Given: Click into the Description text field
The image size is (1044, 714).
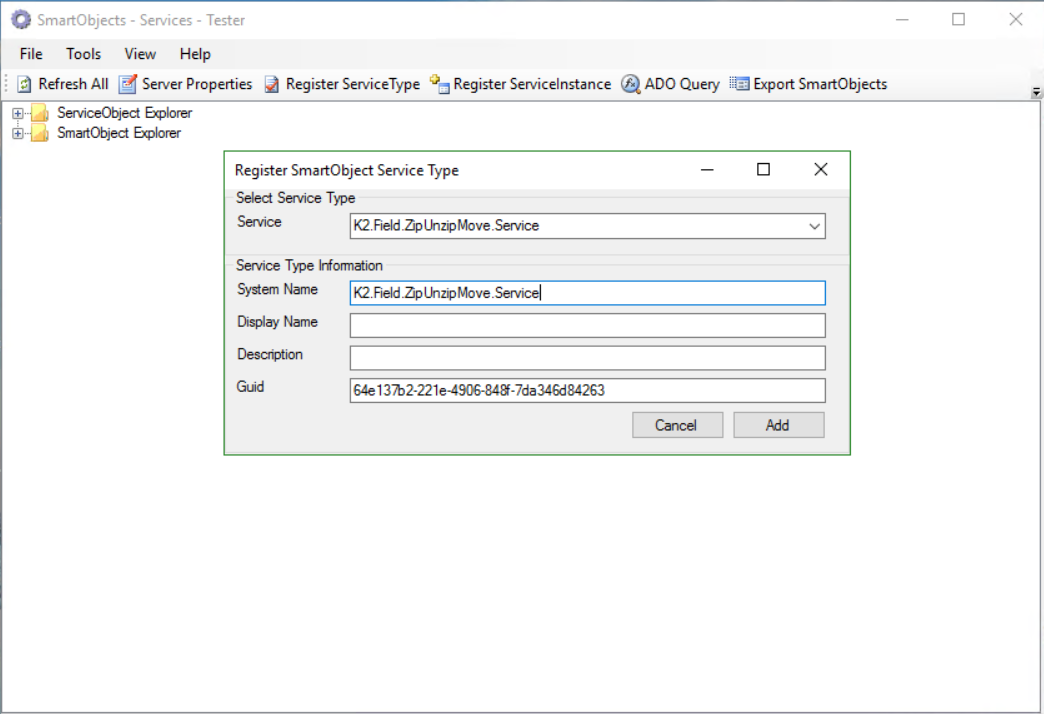Looking at the screenshot, I should coord(587,358).
